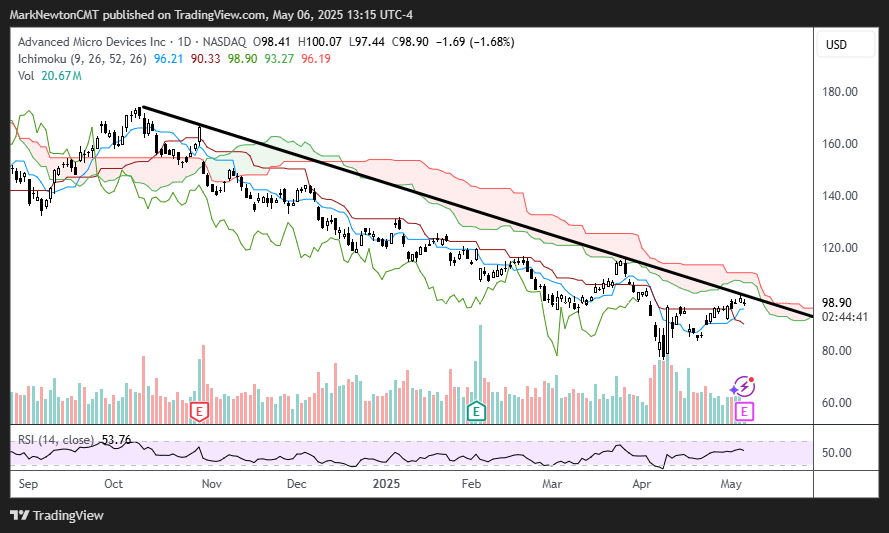
Task: Click the Sep label on the time axis
Action: [28, 484]
